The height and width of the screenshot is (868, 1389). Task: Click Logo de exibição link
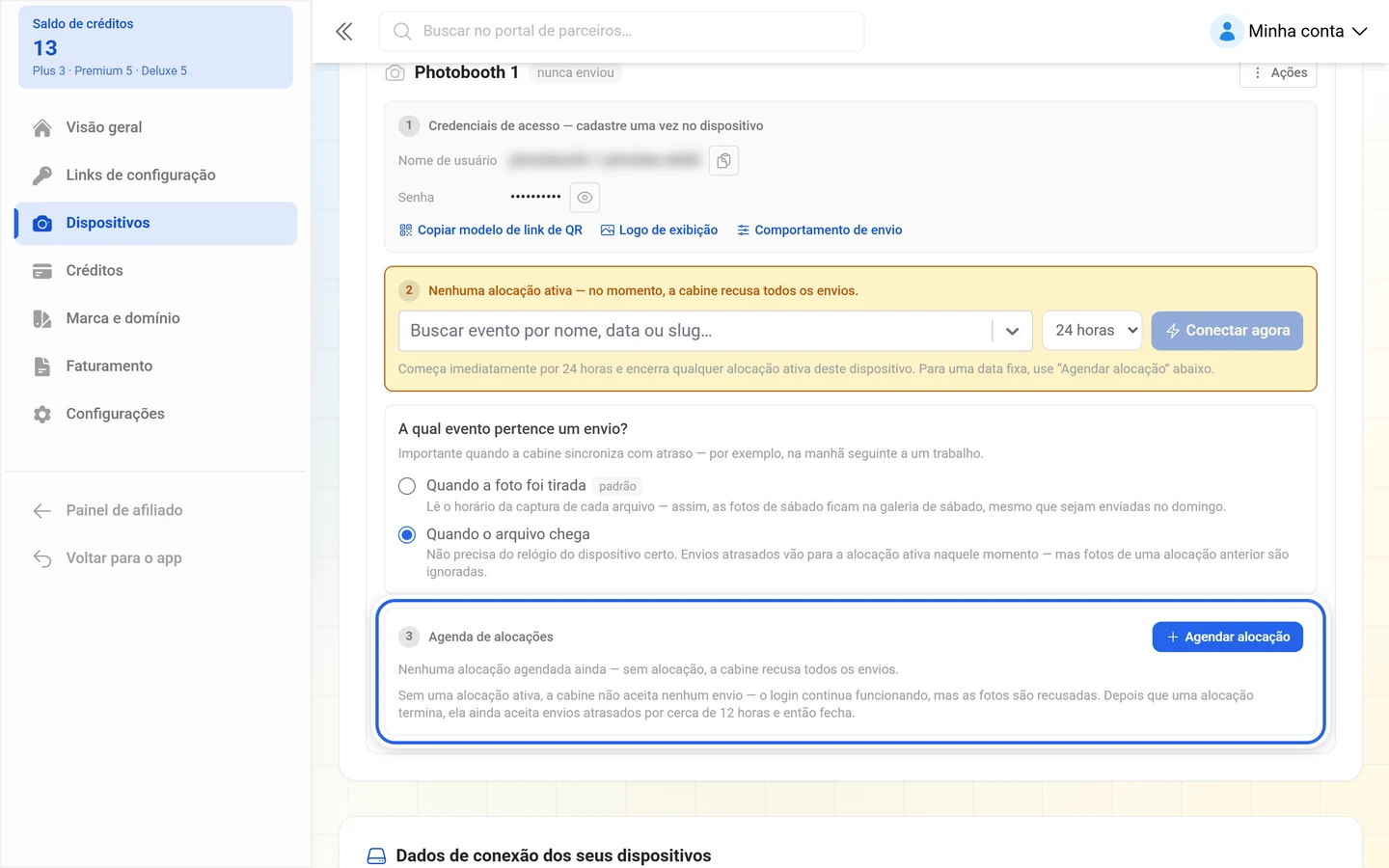[659, 230]
